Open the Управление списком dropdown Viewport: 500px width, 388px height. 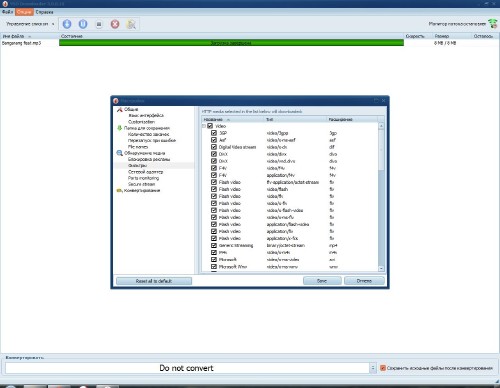(x=30, y=24)
